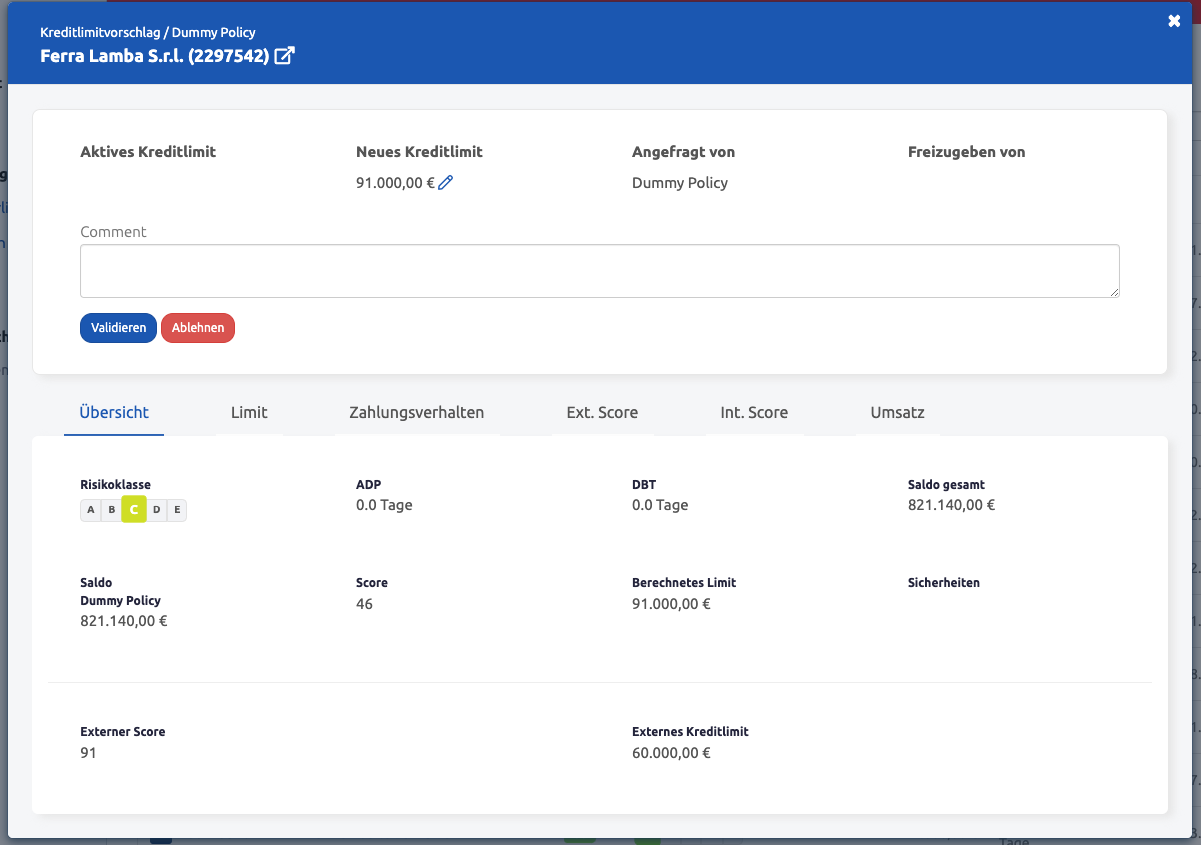Click the Externer Score value 91
The width and height of the screenshot is (1201, 845).
88,753
